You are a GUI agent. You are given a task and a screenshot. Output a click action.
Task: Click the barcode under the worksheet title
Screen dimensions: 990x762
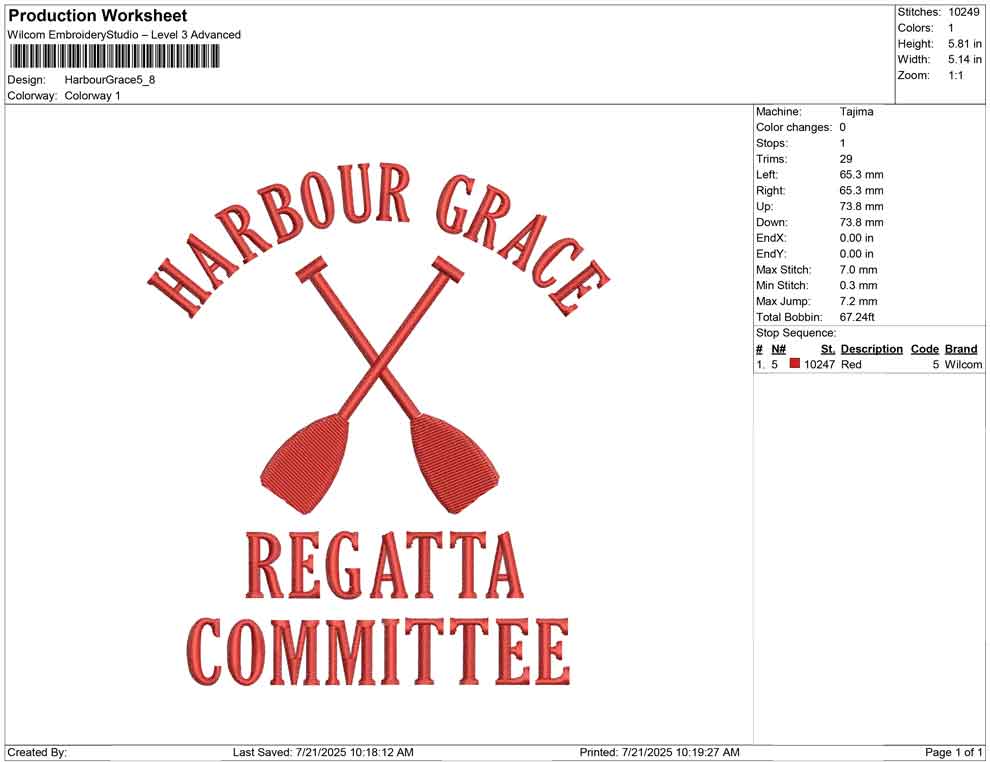point(114,57)
